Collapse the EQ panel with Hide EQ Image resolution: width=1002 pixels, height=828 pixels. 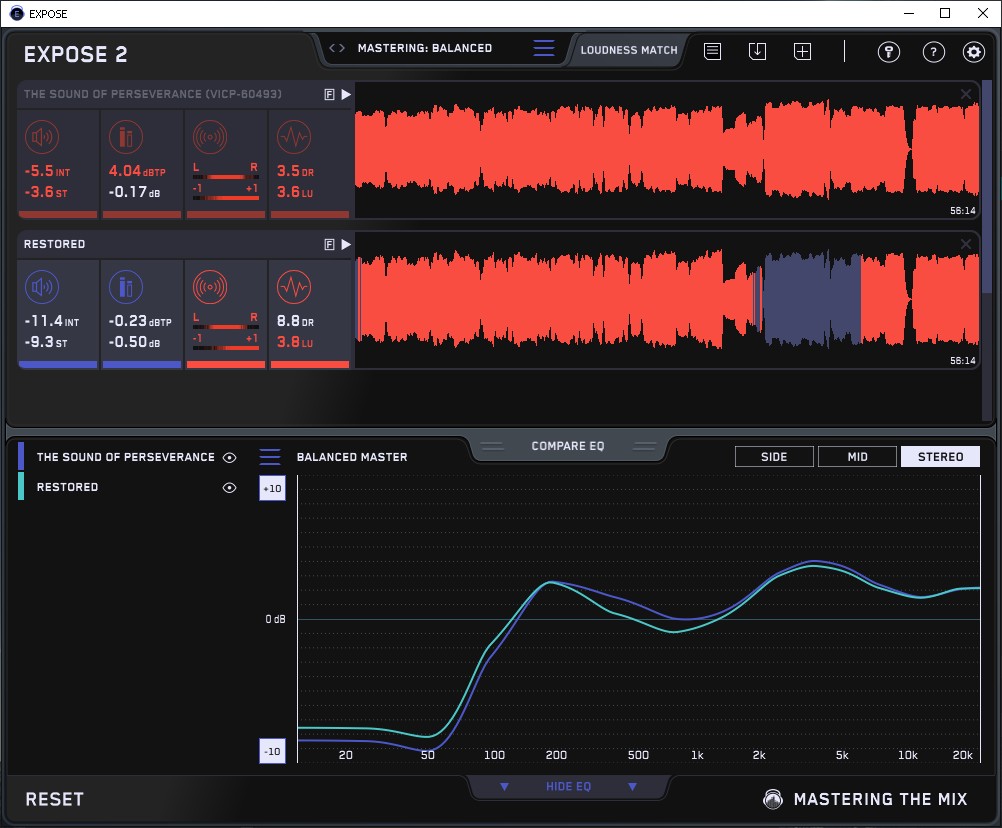[568, 787]
